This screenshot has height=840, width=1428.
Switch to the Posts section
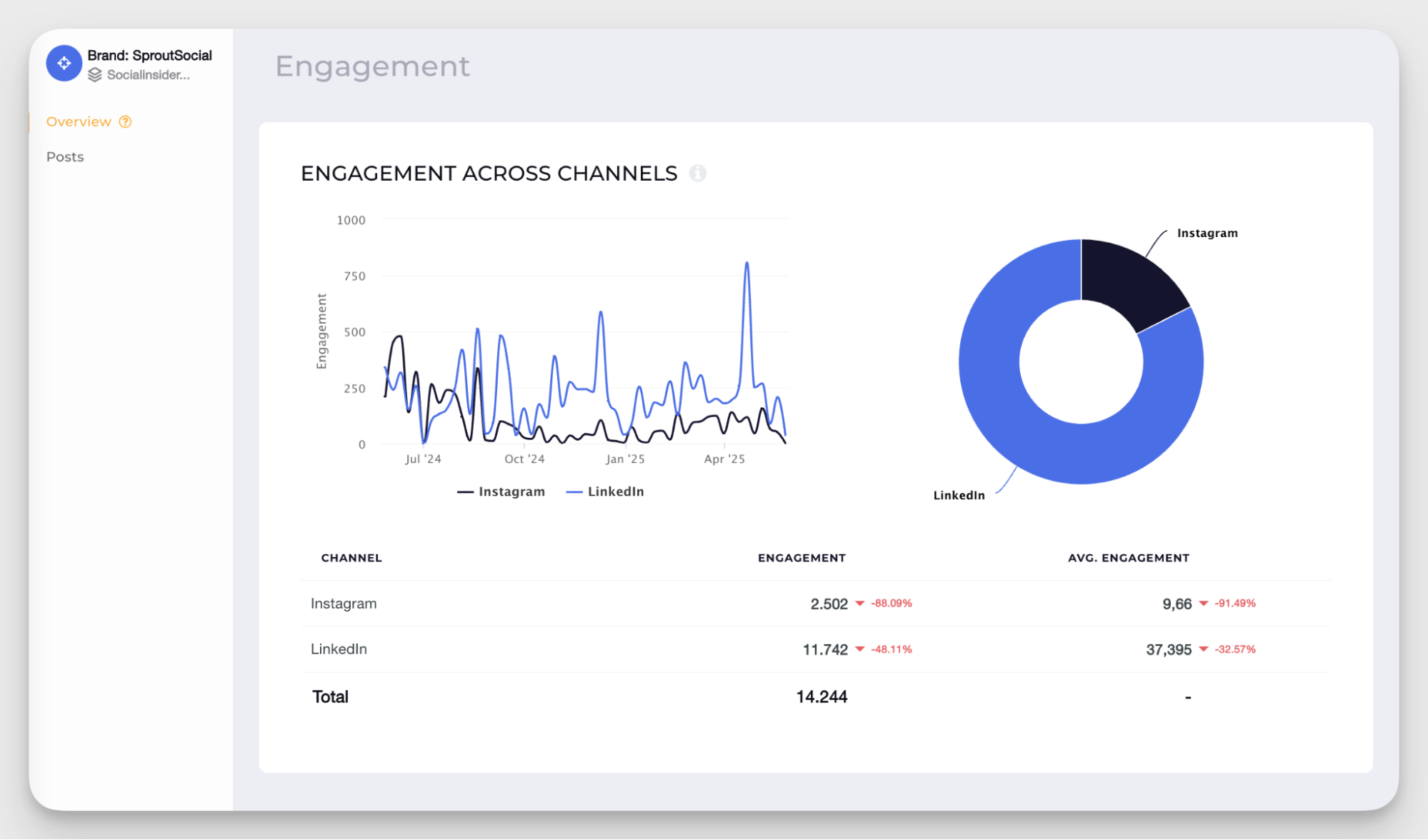coord(65,156)
